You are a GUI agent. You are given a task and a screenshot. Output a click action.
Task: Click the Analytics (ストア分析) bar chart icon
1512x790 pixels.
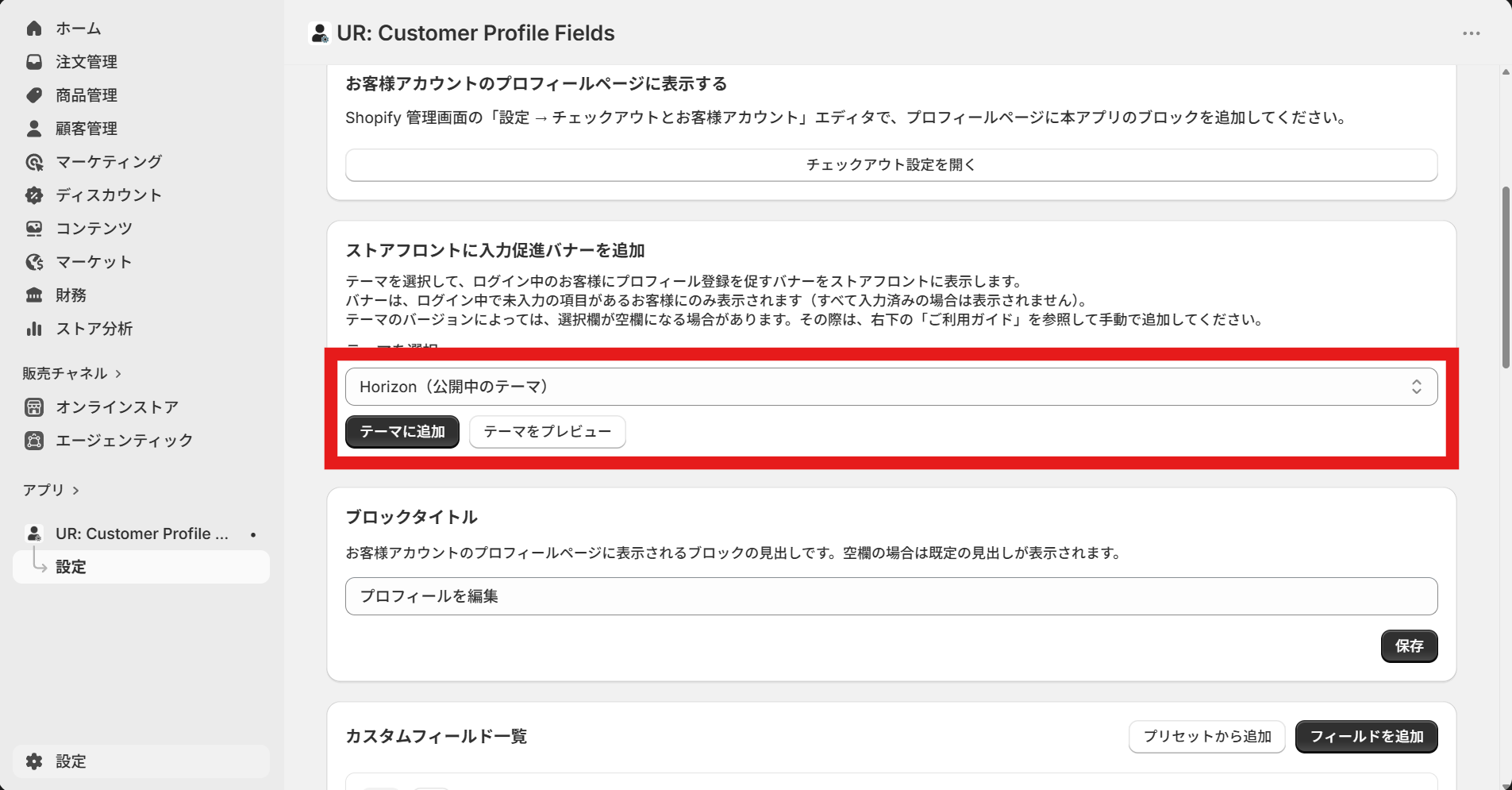[x=34, y=329]
